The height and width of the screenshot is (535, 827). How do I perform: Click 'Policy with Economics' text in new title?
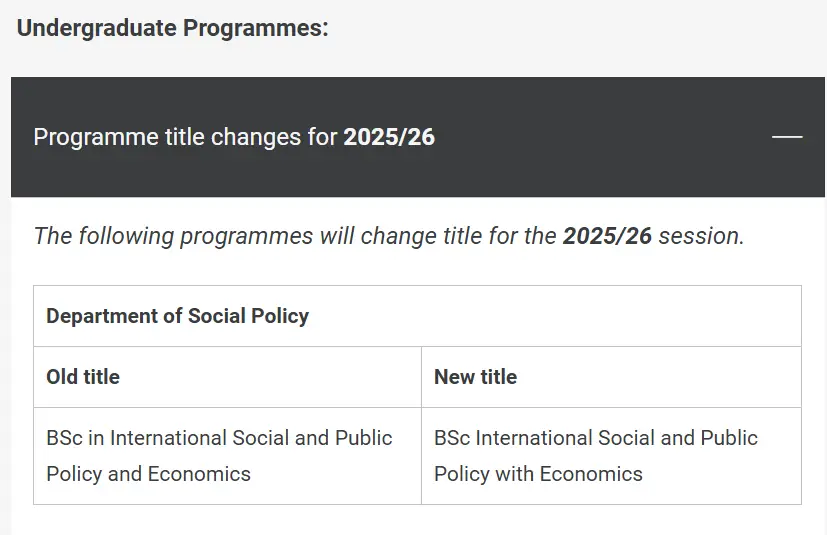[538, 474]
